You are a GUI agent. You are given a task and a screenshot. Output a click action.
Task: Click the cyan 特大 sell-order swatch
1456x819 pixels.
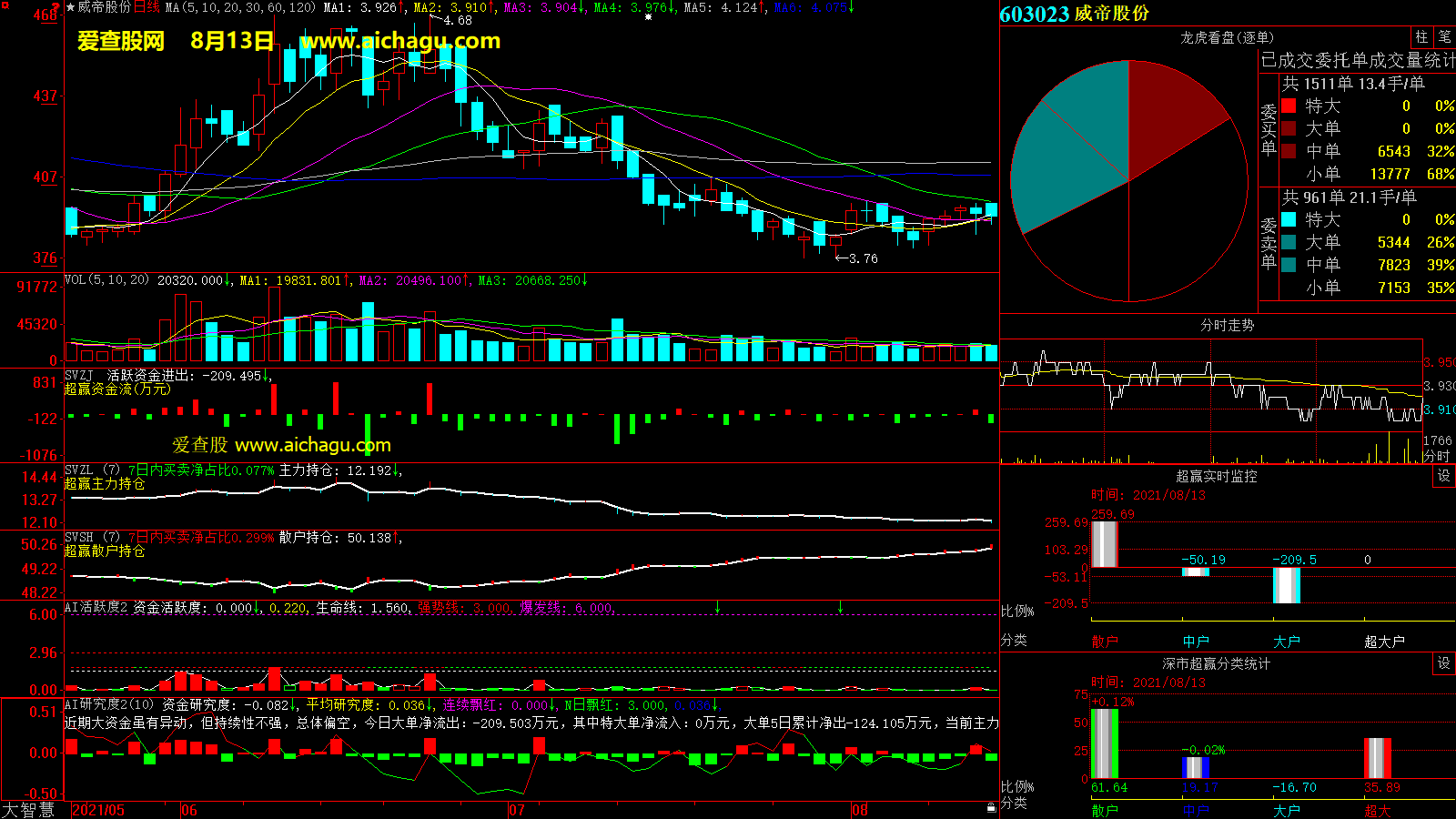(1289, 219)
